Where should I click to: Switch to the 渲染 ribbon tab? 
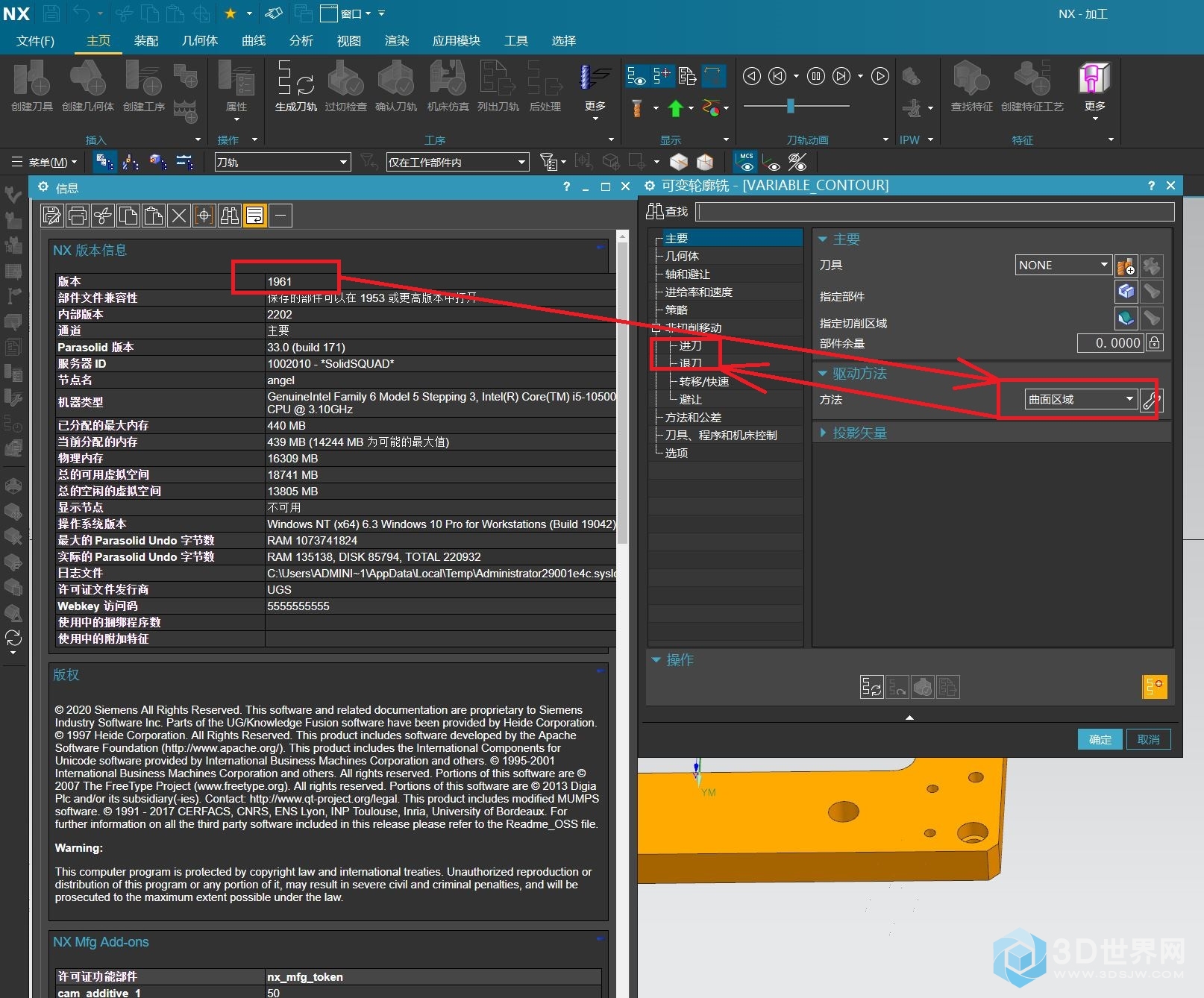(x=397, y=41)
